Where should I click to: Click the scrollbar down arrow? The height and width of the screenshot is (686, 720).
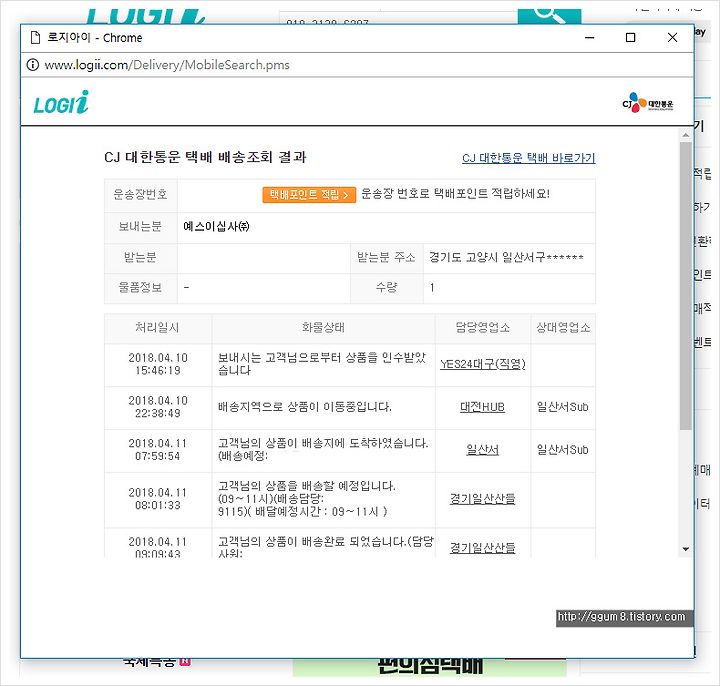pyautogui.click(x=686, y=549)
